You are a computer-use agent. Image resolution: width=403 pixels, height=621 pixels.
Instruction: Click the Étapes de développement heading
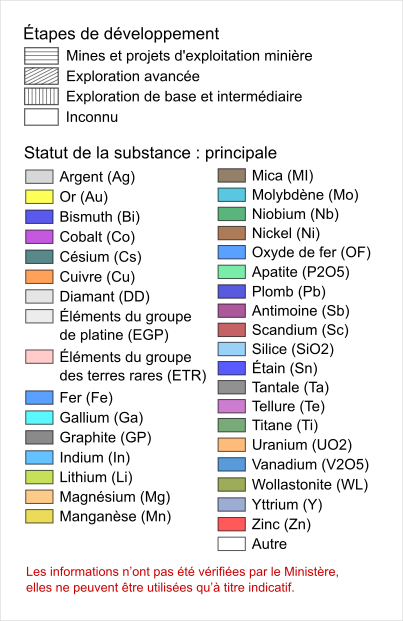[121, 34]
